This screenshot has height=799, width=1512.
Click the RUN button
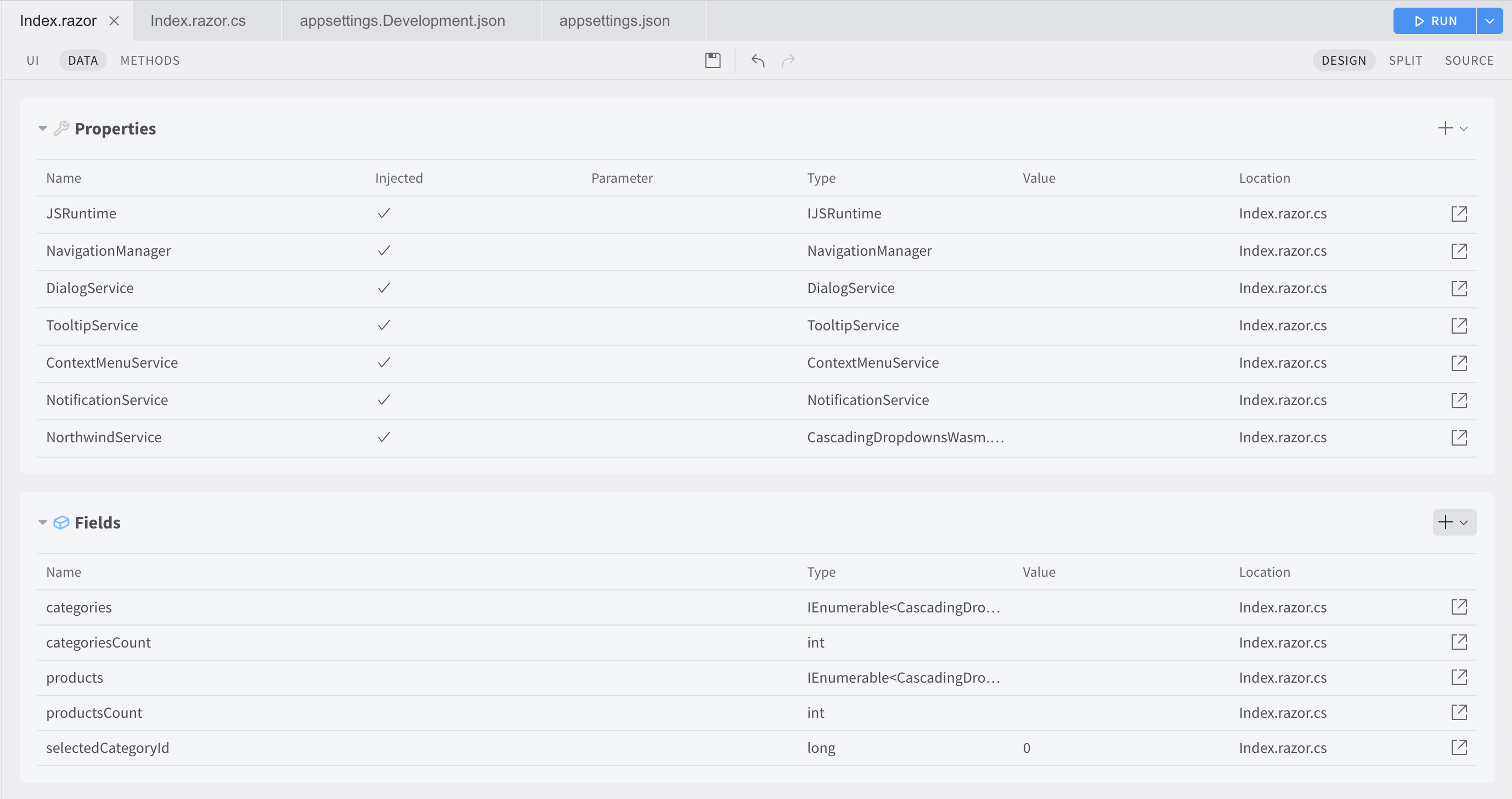pyautogui.click(x=1434, y=21)
